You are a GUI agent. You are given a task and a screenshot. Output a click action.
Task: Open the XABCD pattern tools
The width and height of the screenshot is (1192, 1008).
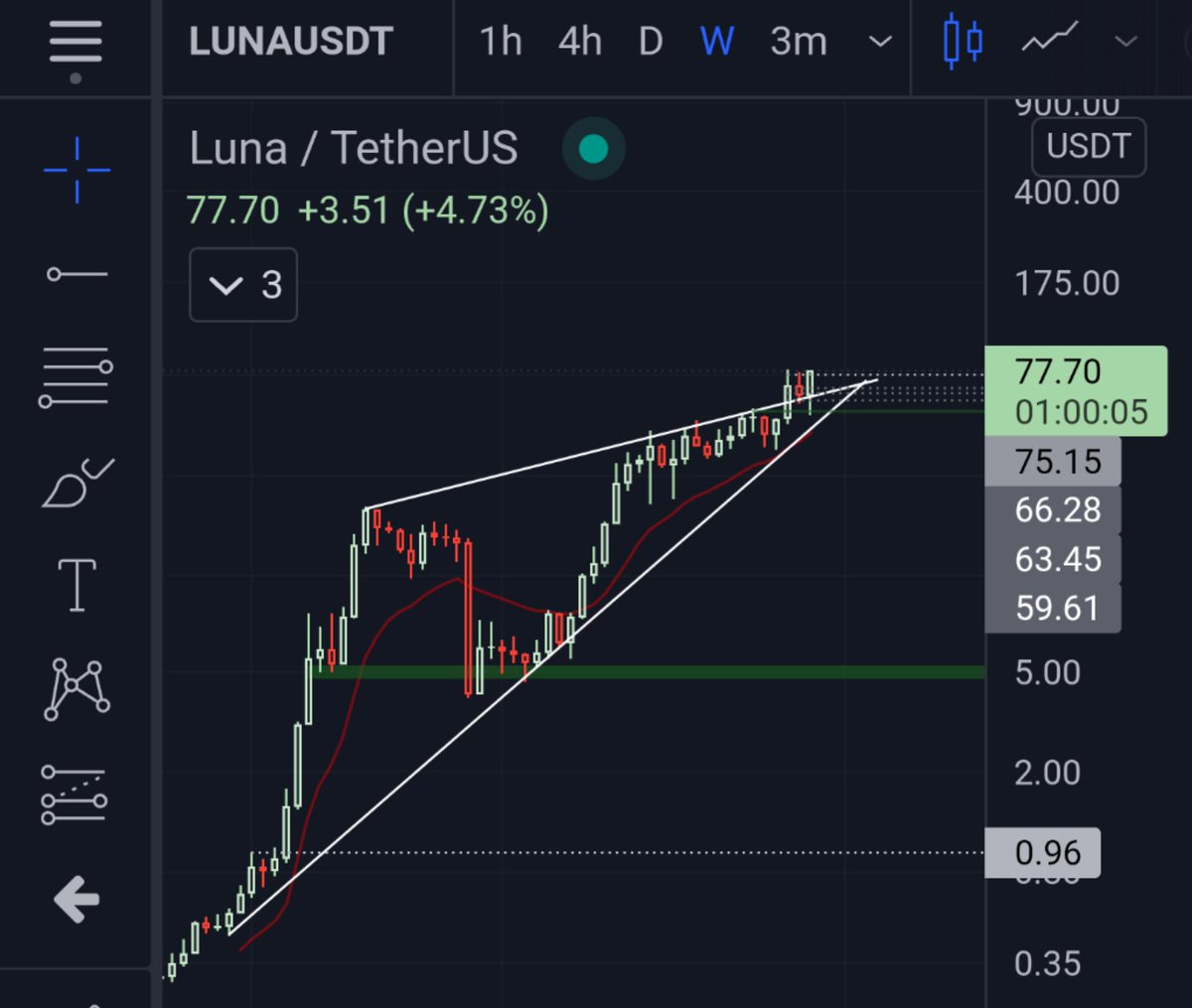(76, 688)
